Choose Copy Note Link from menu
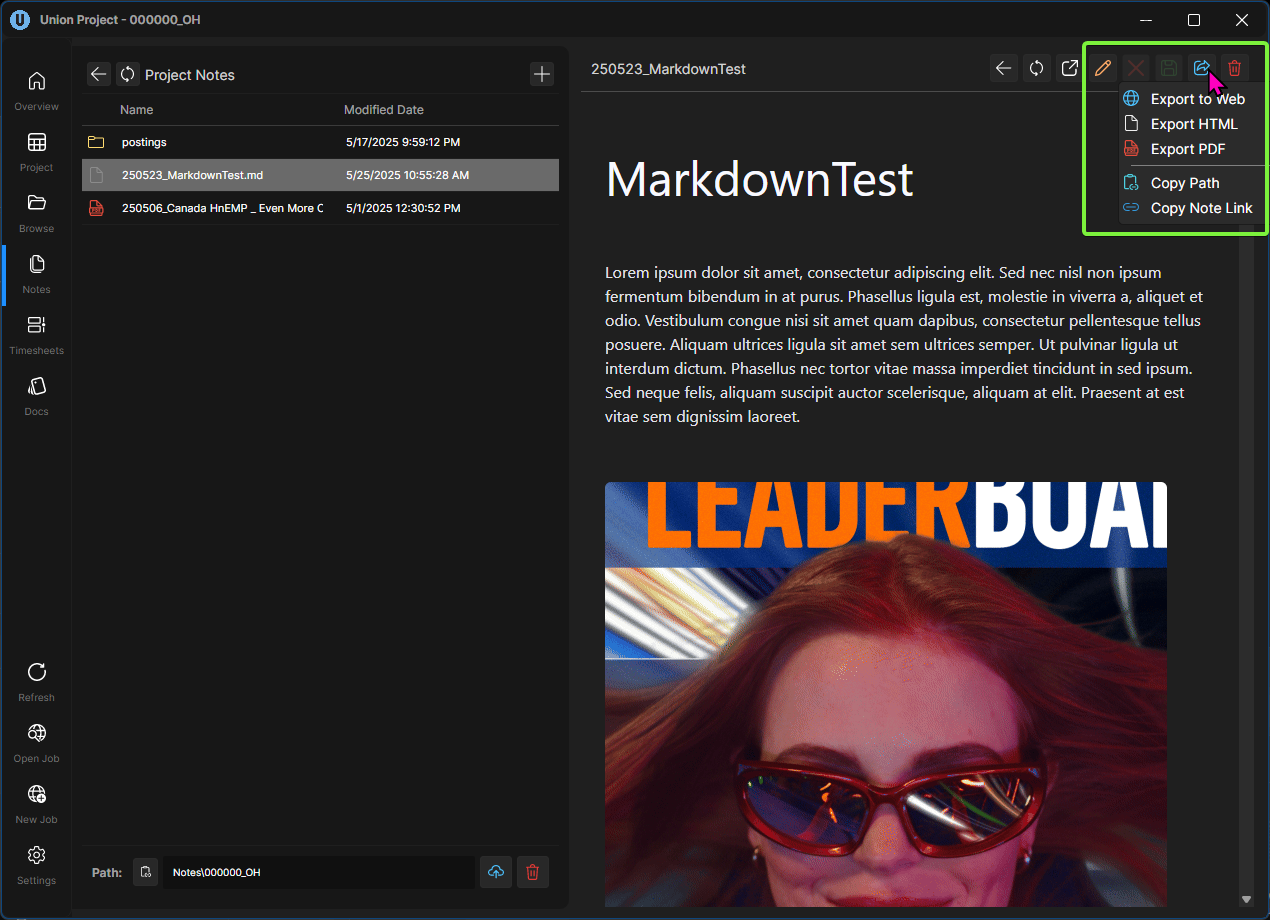 coord(1189,208)
